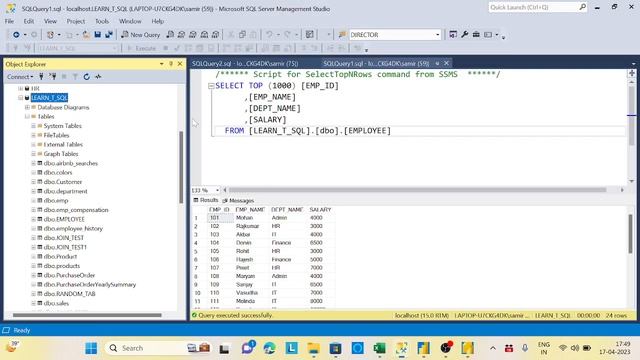Open the DIRECTOR find combo box dropdown

click(438, 35)
